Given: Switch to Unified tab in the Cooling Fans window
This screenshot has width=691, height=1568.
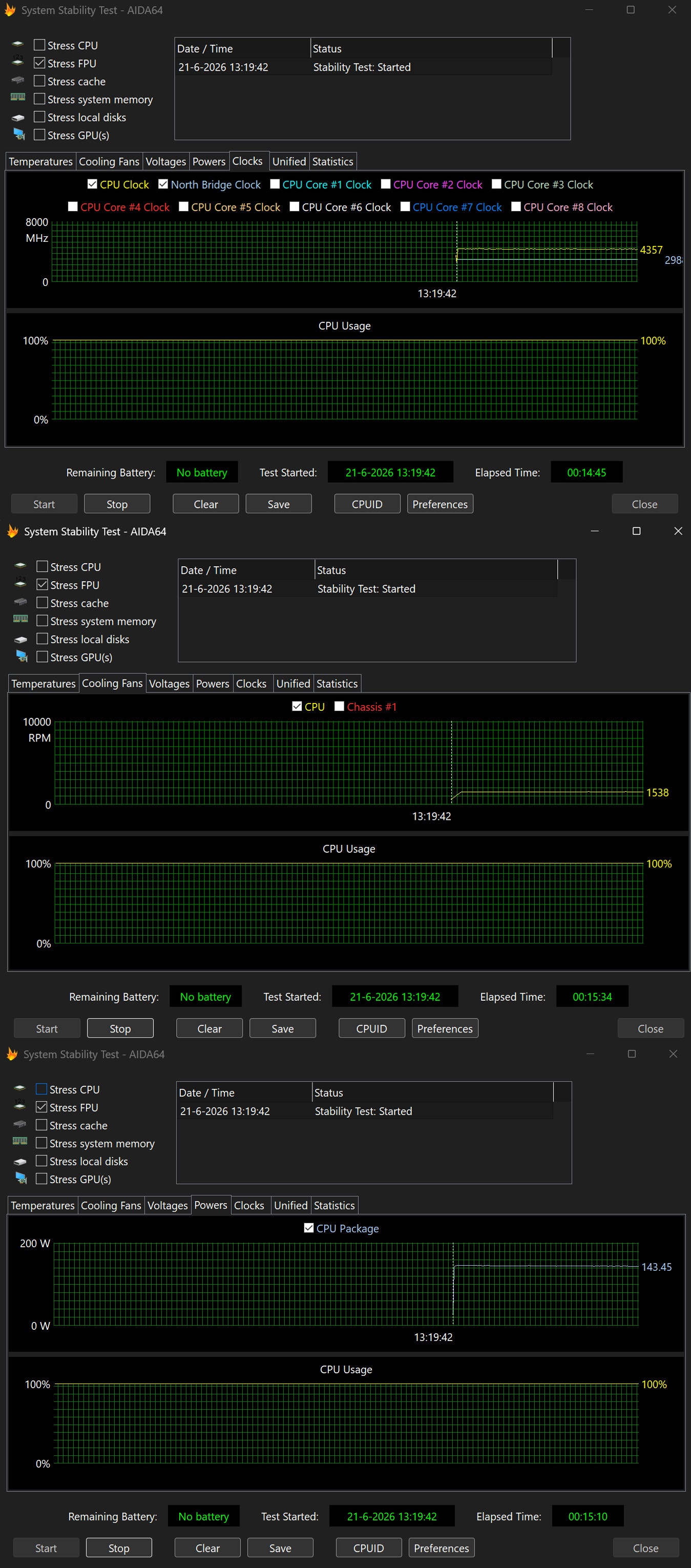Looking at the screenshot, I should click(x=293, y=684).
